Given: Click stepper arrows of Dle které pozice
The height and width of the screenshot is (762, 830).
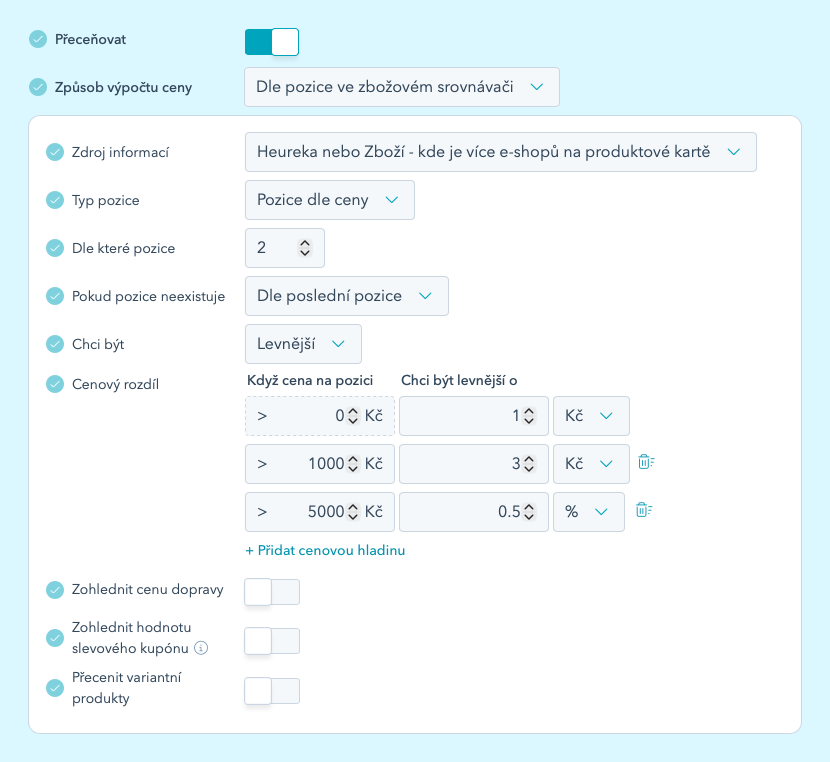Looking at the screenshot, I should (304, 248).
